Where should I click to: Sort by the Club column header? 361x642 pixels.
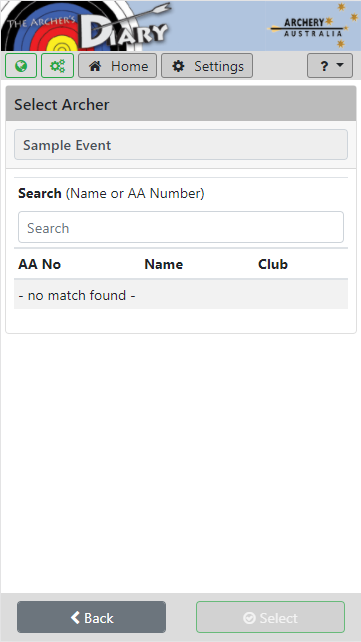click(273, 264)
